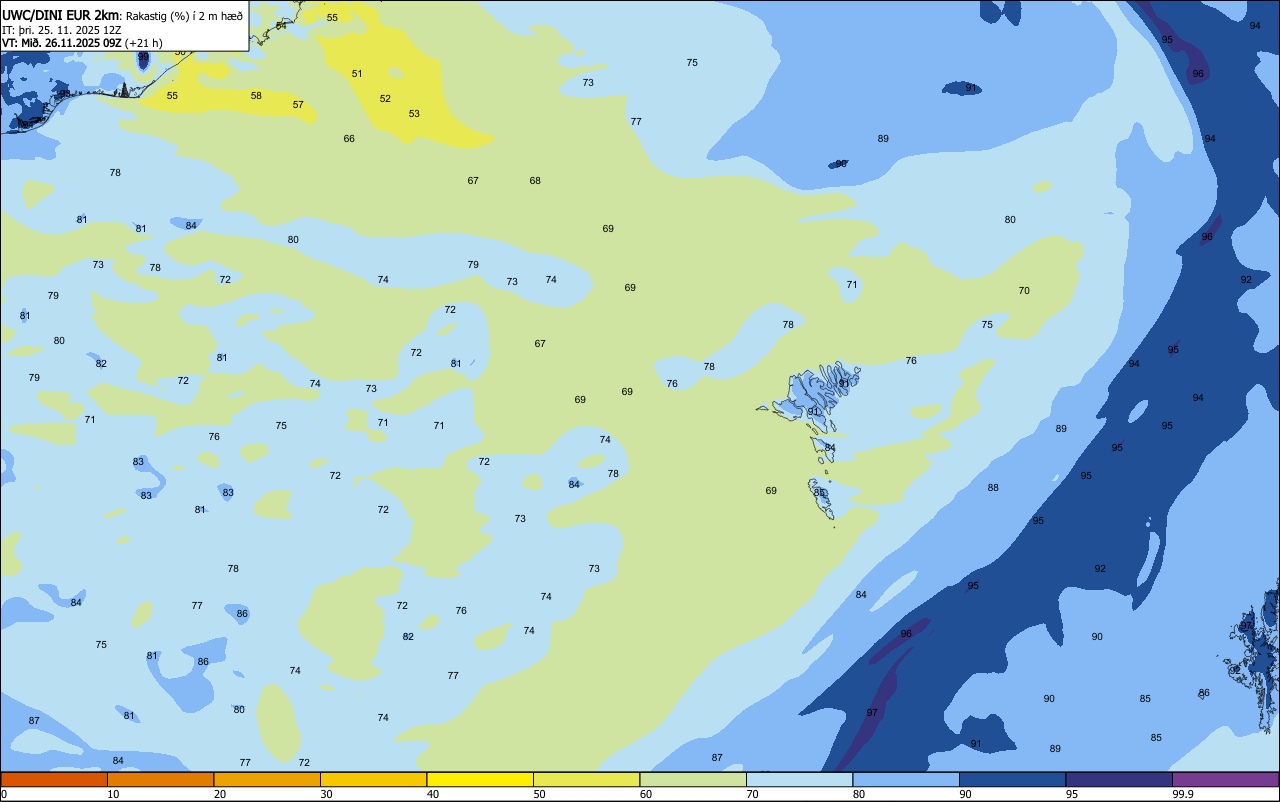Image resolution: width=1280 pixels, height=802 pixels.
Task: Click the 'VT: Mið. 26.11.2025 09Z (+21 h)' line
Action: [x=82, y=43]
